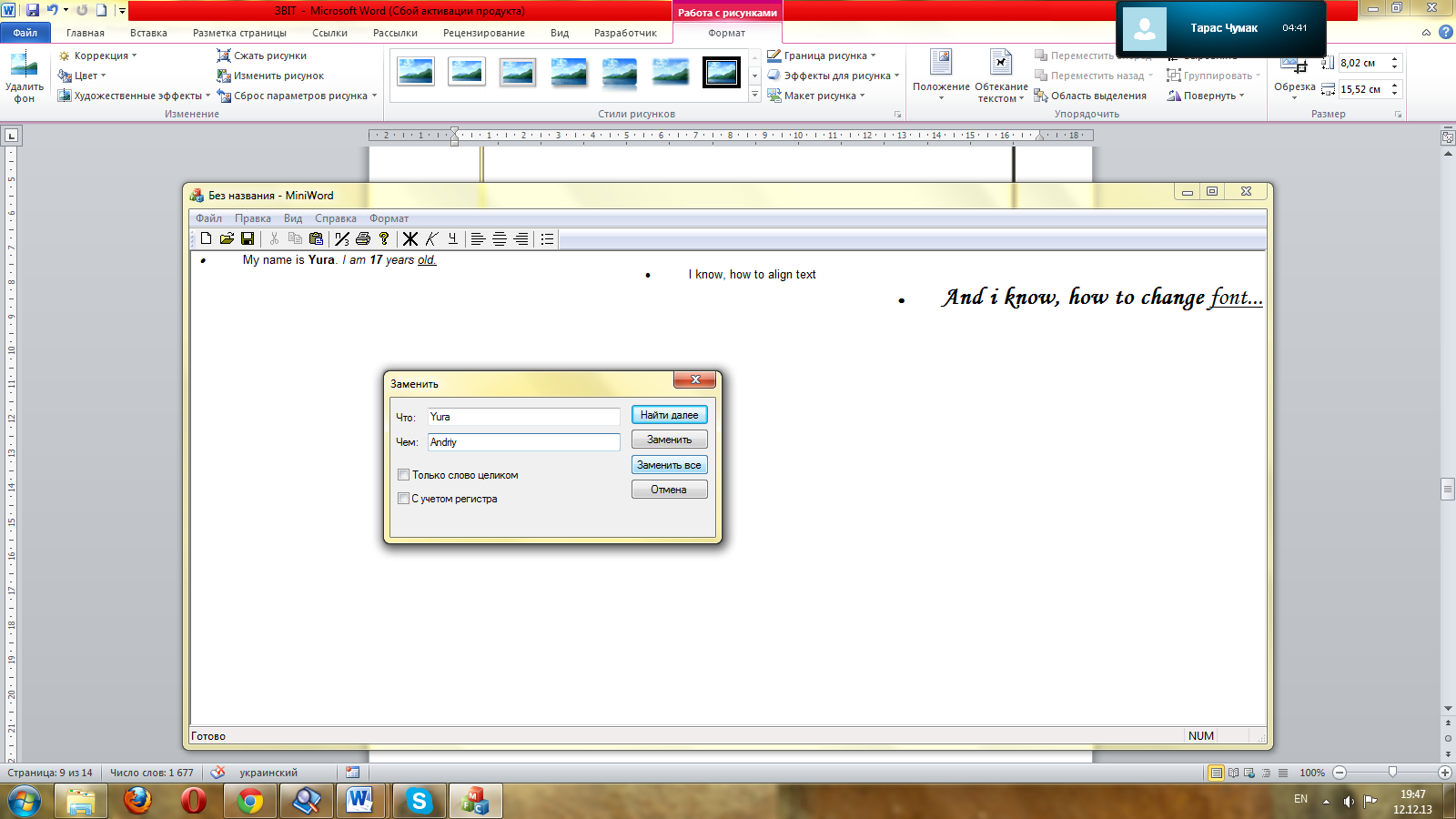Toggle italic (К) in MiniWord toolbar
The width and height of the screenshot is (1456, 819).
[431, 238]
